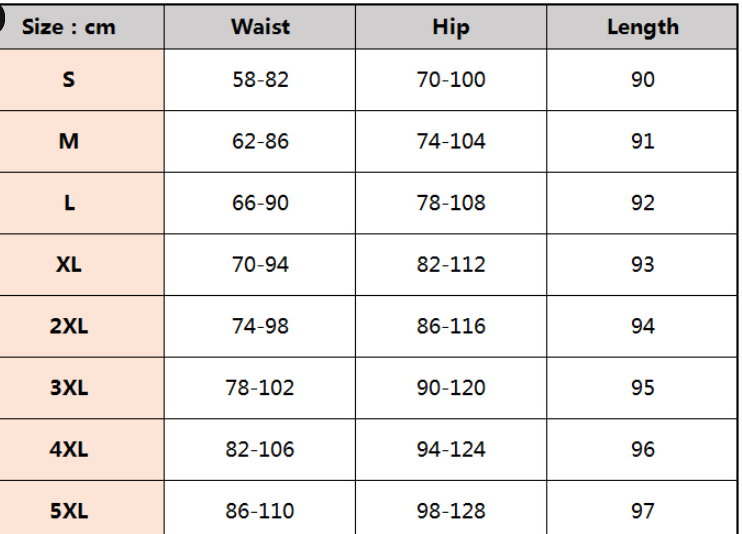Select the XL size row label
The width and height of the screenshot is (742, 534).
click(69, 265)
